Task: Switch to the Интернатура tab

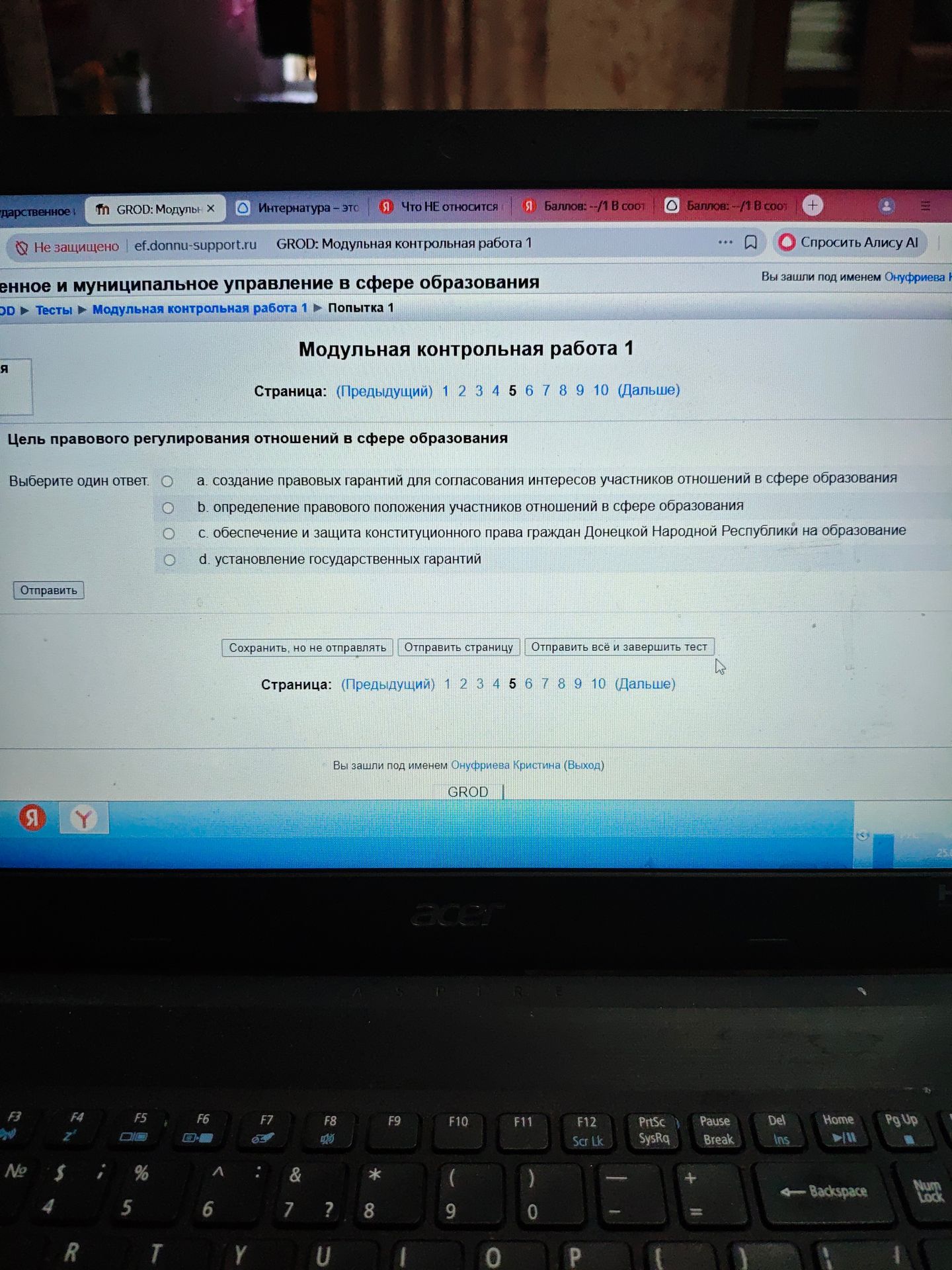Action: coord(298,208)
